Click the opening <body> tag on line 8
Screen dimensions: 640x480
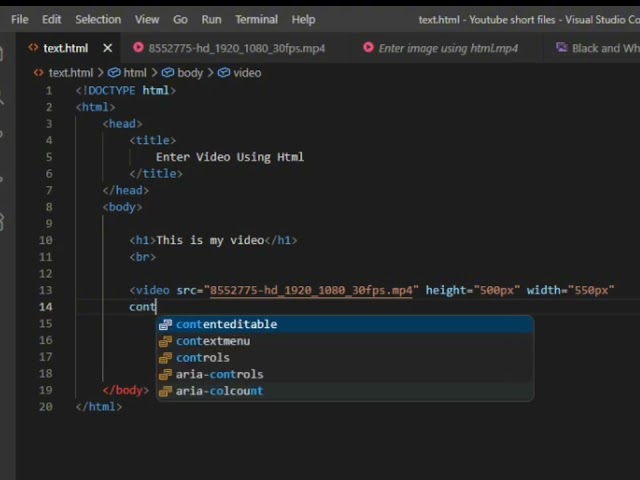point(122,207)
